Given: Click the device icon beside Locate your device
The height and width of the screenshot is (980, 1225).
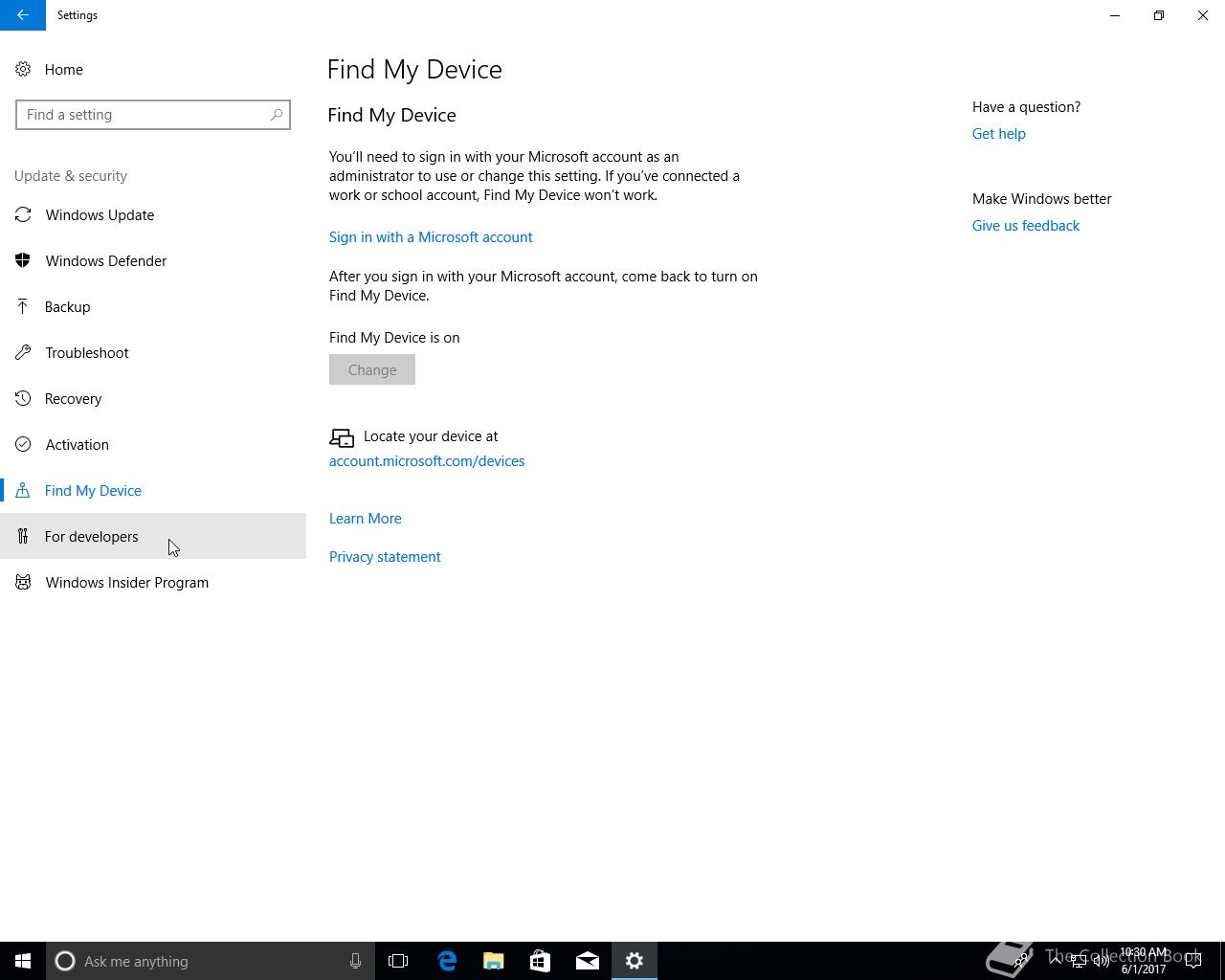Looking at the screenshot, I should tap(342, 437).
